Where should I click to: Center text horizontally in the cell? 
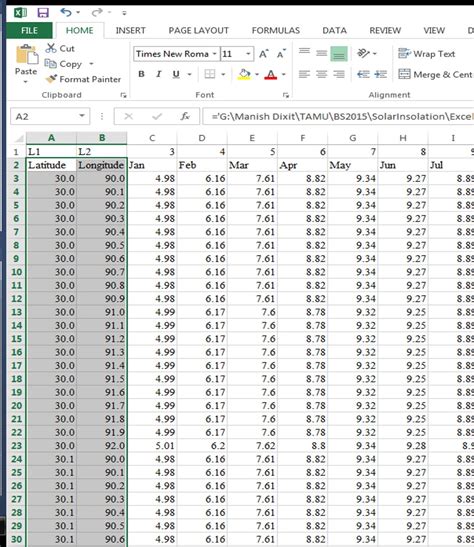click(321, 74)
